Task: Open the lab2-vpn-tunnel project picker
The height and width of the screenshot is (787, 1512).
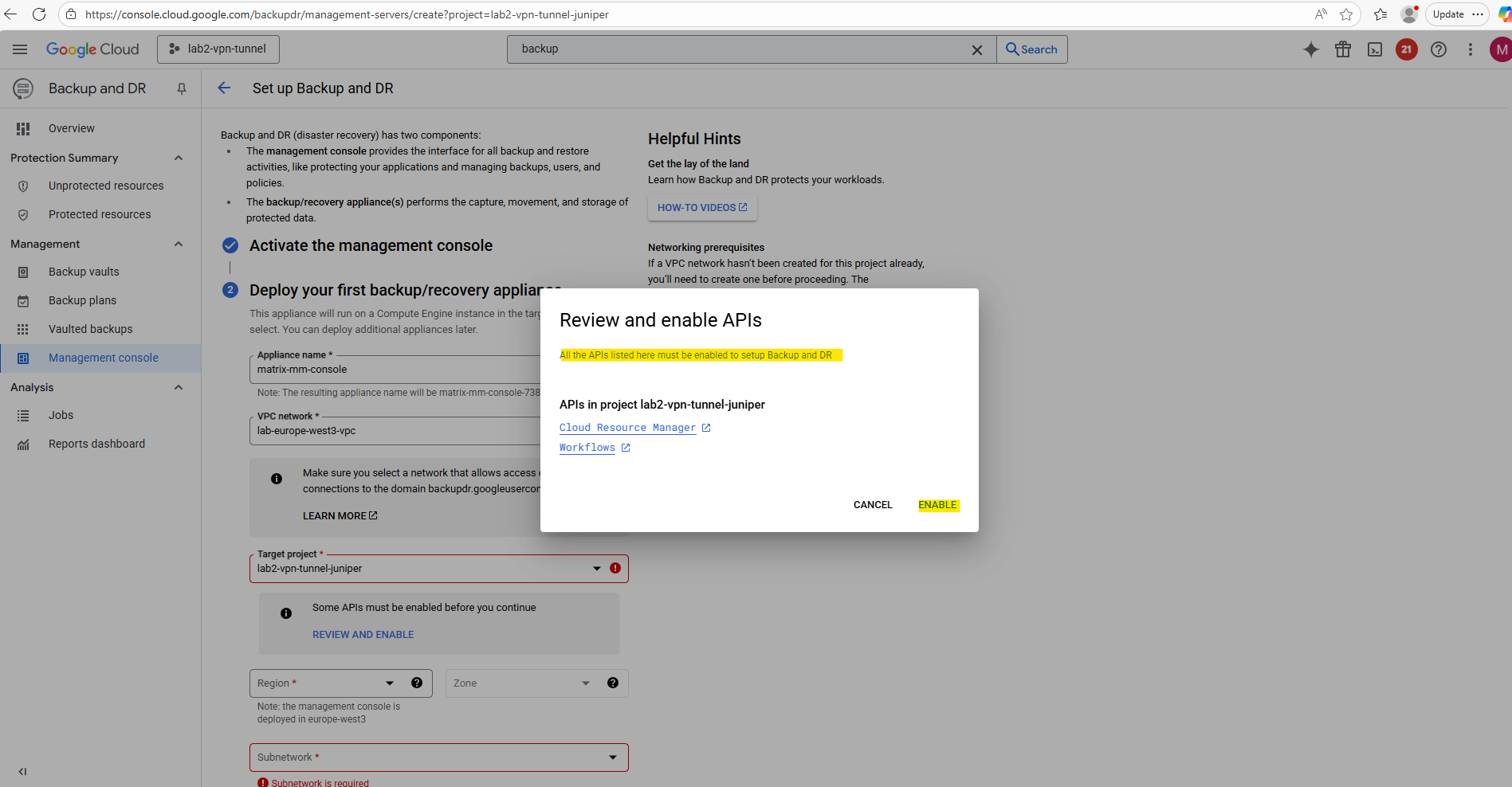Action: click(x=218, y=49)
